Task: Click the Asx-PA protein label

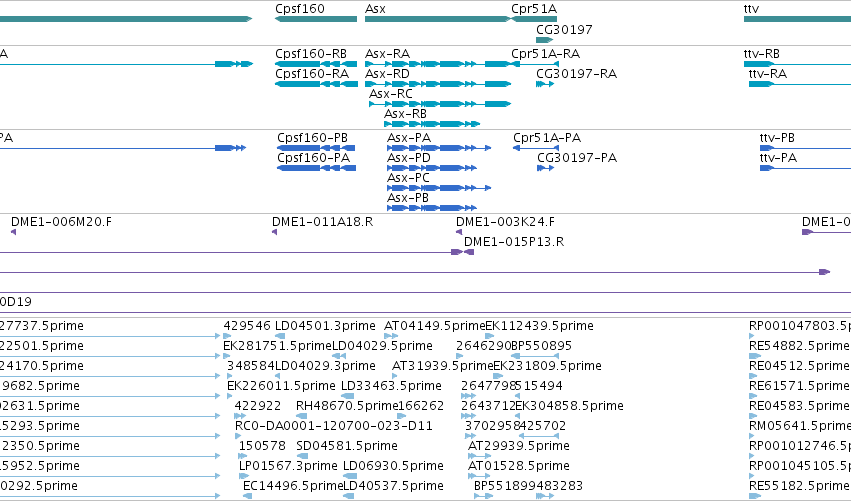Action: [x=409, y=138]
